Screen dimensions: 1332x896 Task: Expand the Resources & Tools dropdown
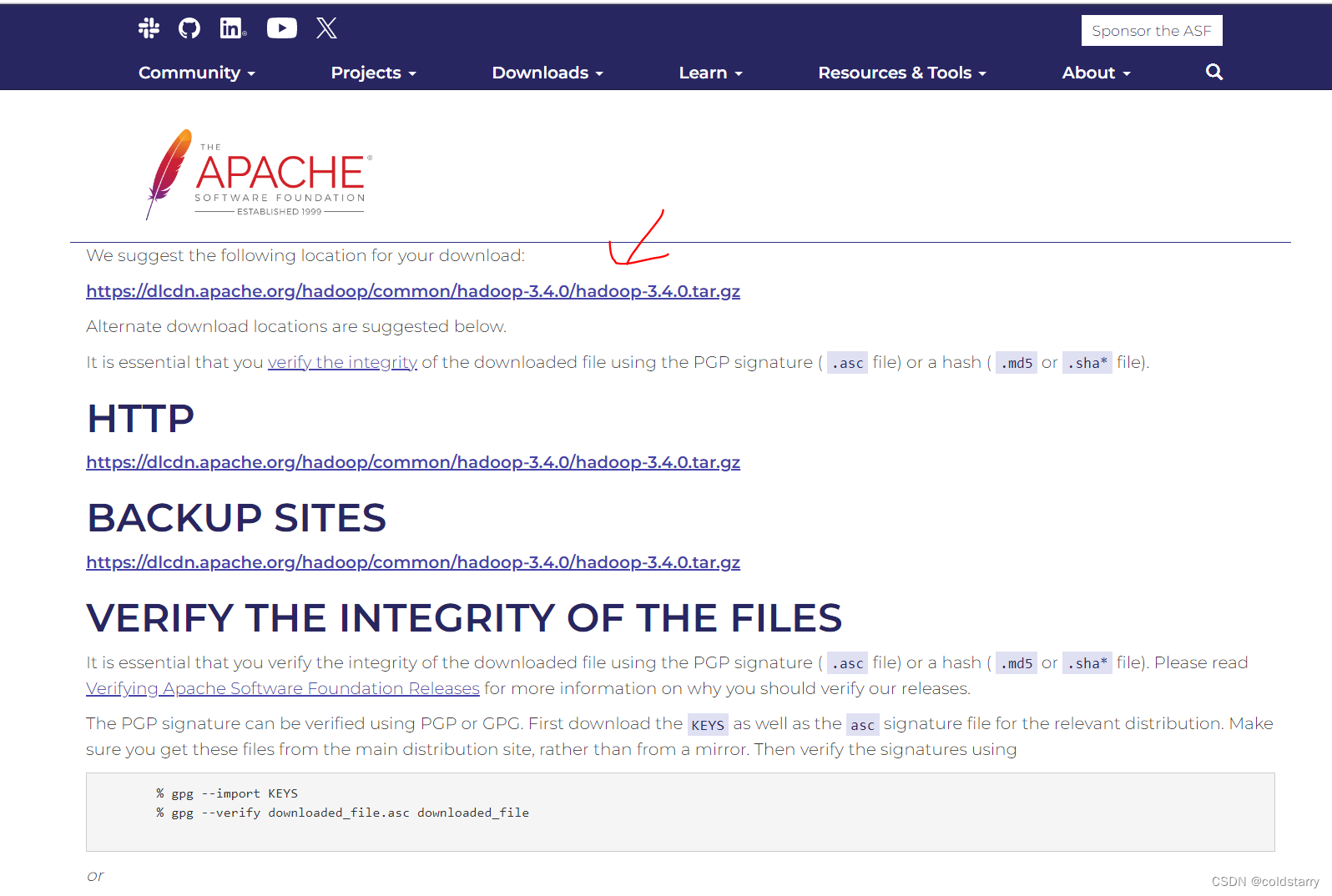click(x=902, y=73)
